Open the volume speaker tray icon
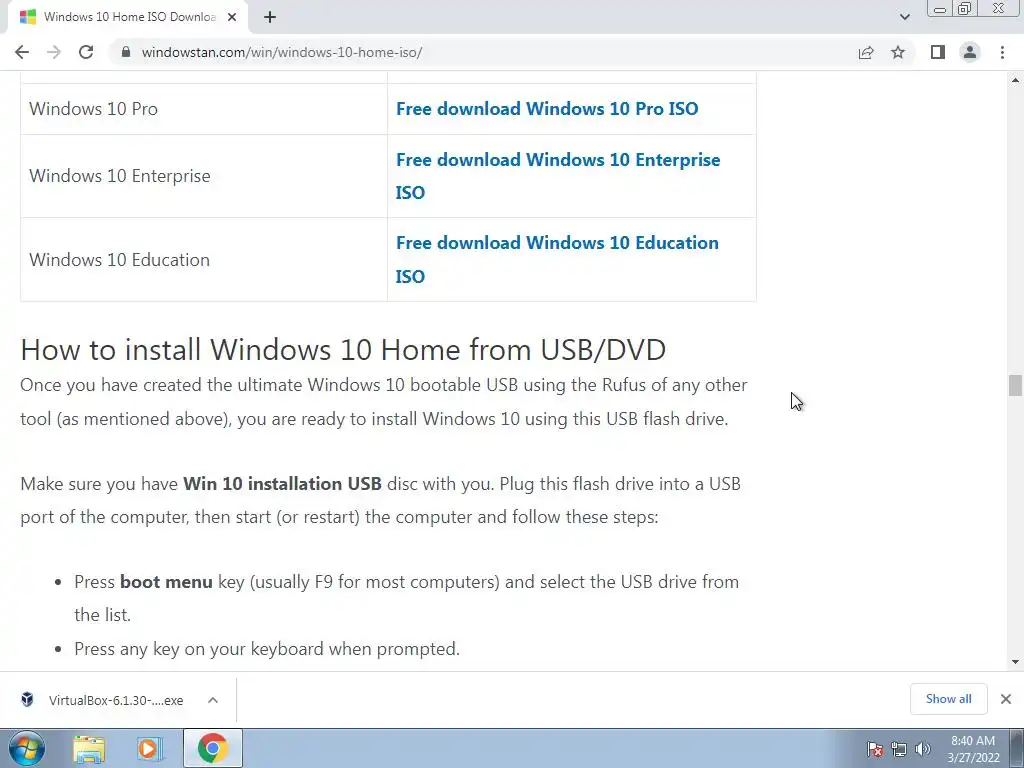Image resolution: width=1024 pixels, height=768 pixels. coord(923,749)
